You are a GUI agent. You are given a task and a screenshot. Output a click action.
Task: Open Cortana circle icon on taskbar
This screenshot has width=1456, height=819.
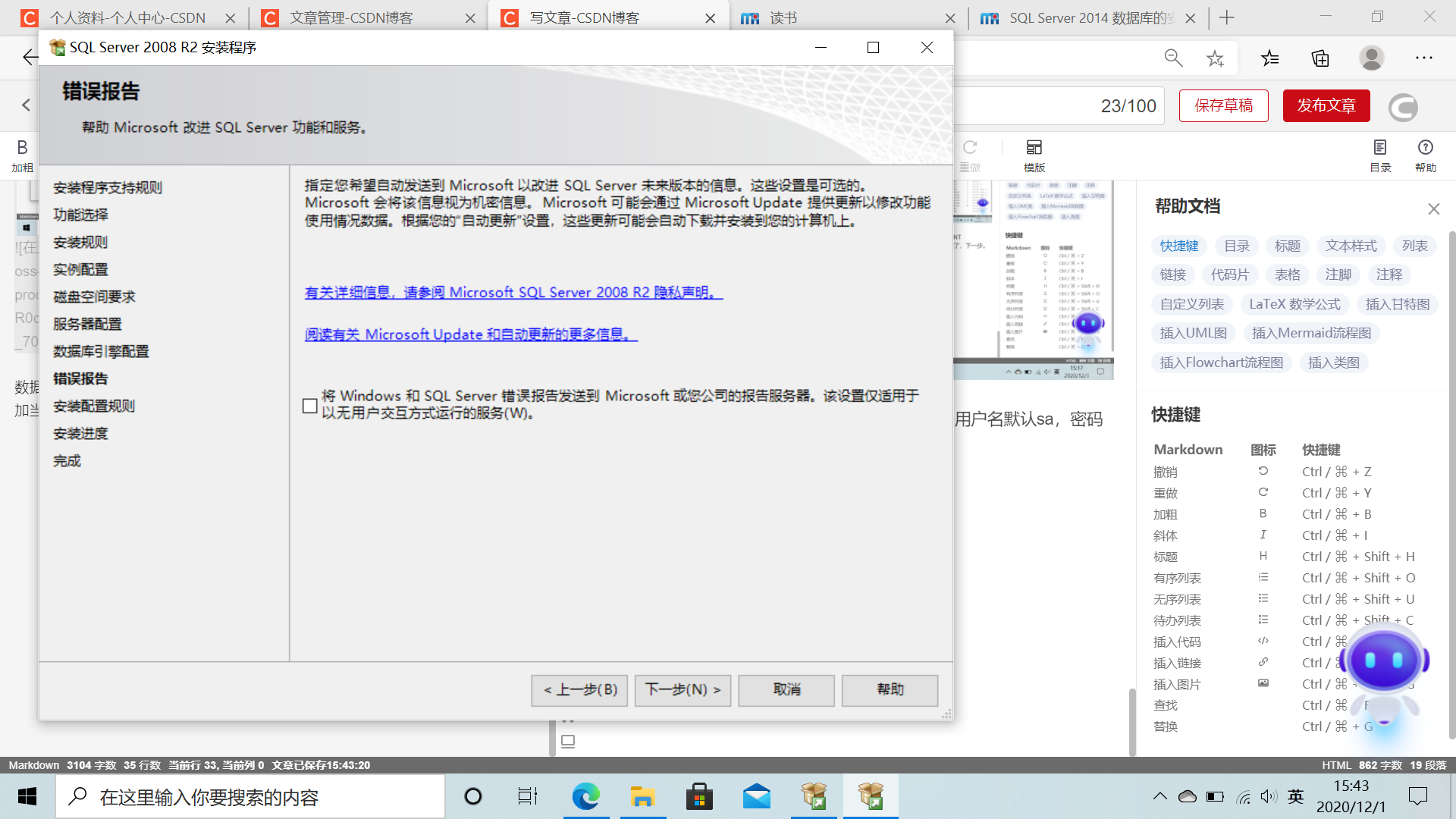click(x=472, y=797)
